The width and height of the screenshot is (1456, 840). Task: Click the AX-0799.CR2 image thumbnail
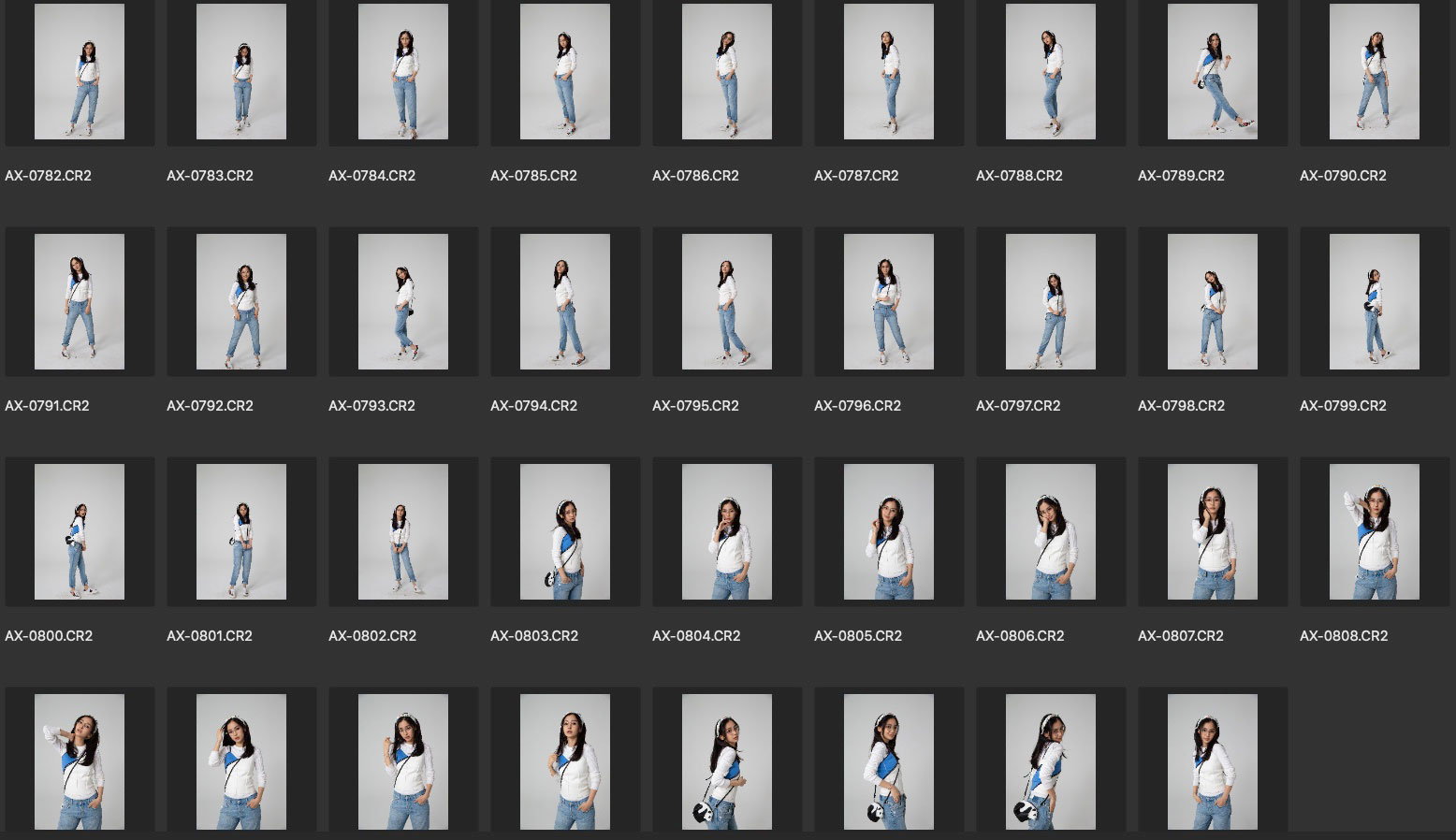[1375, 302]
